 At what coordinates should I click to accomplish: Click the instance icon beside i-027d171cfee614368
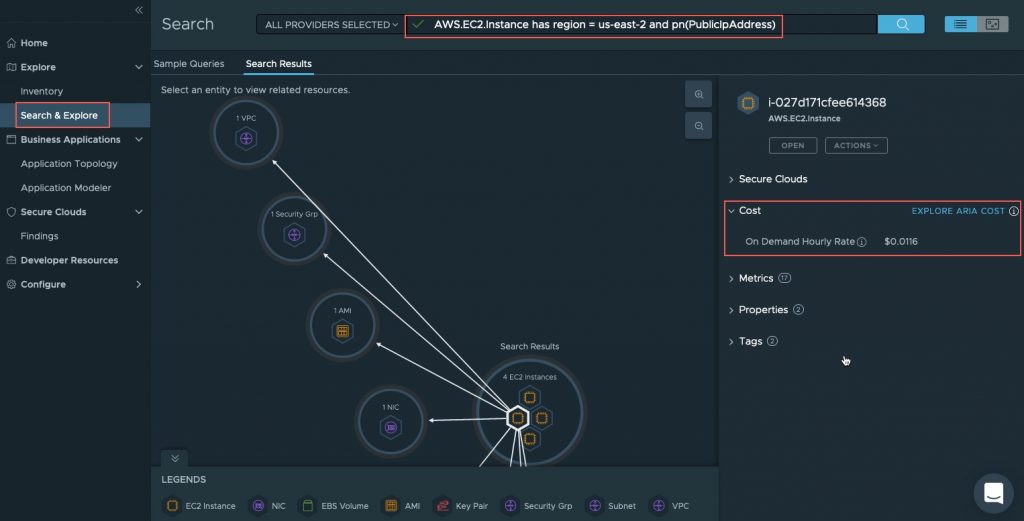point(748,103)
